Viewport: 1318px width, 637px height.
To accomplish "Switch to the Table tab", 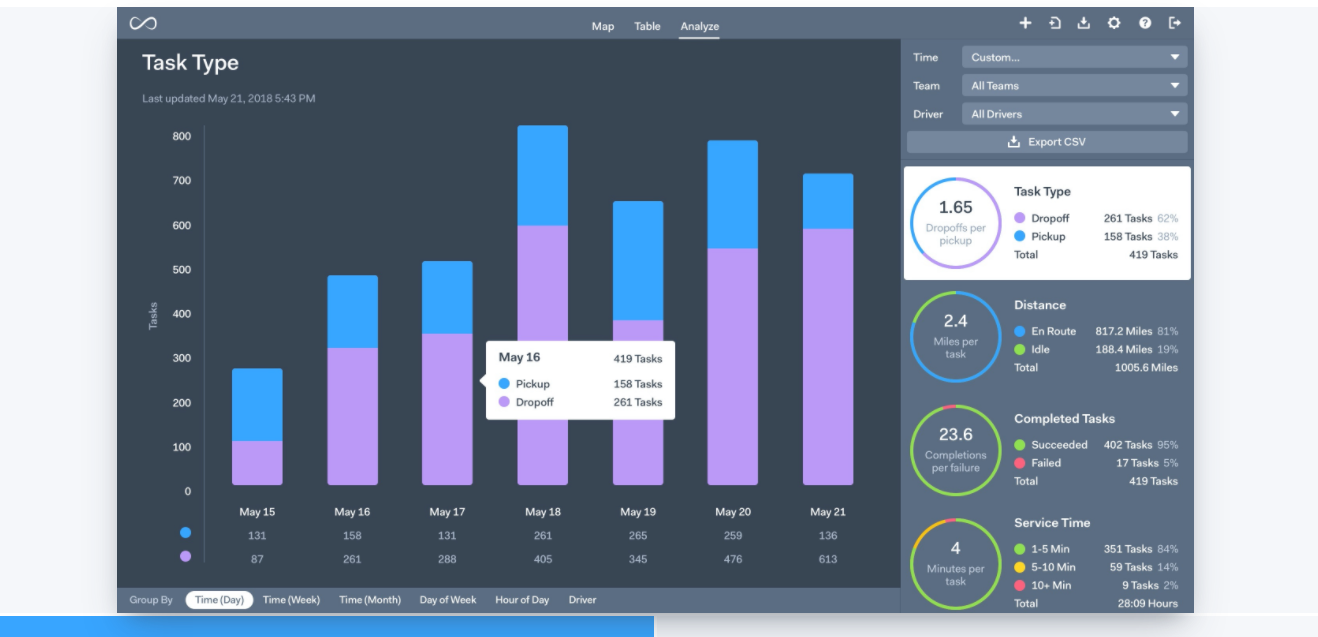I will (x=647, y=26).
